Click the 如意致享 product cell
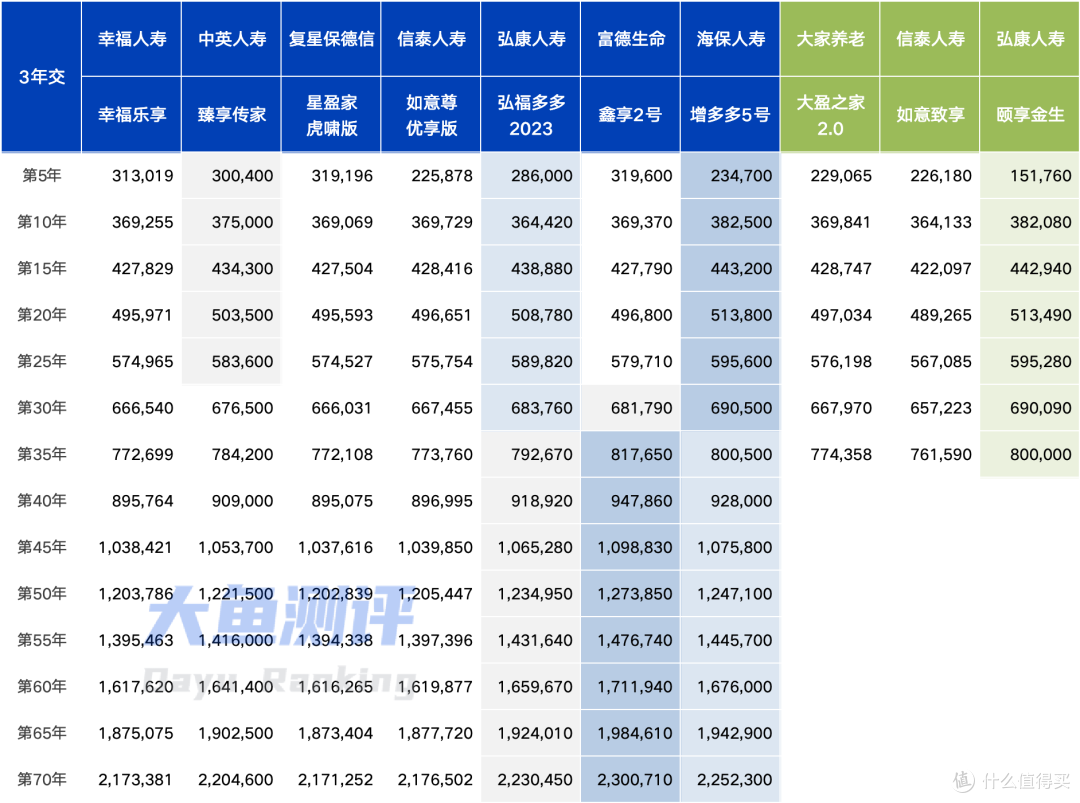 click(930, 114)
